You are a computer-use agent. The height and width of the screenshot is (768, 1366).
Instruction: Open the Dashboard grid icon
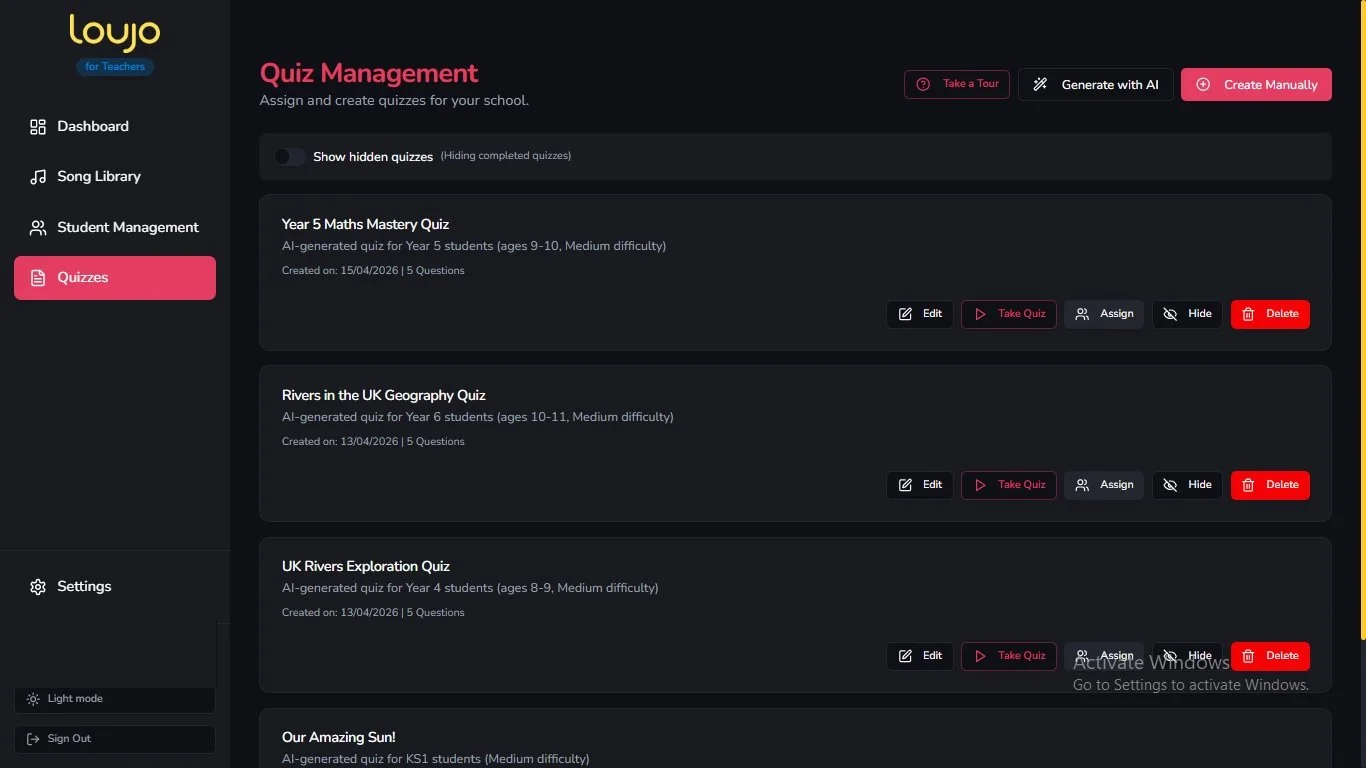(x=38, y=127)
